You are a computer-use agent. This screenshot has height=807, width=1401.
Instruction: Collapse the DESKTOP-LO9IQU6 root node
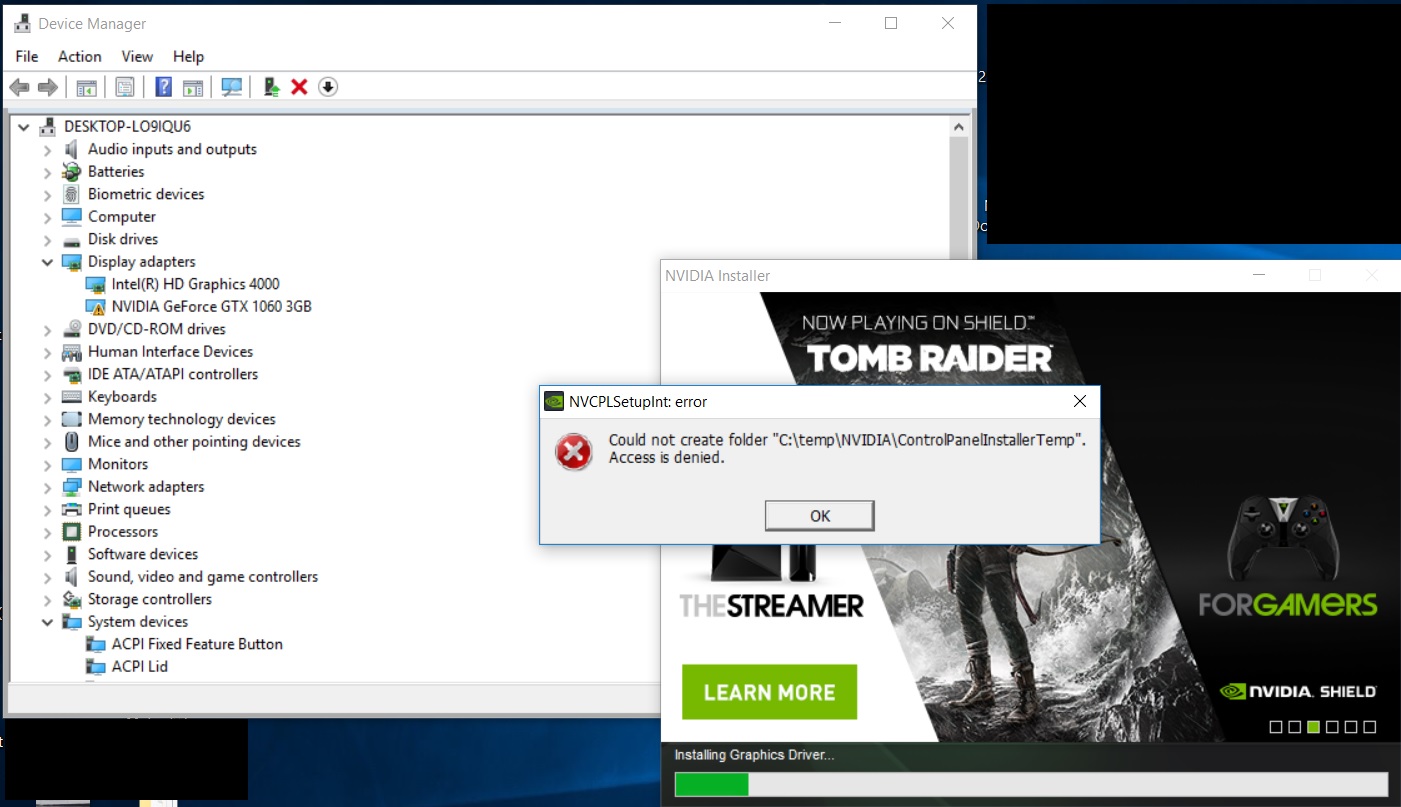[23, 127]
